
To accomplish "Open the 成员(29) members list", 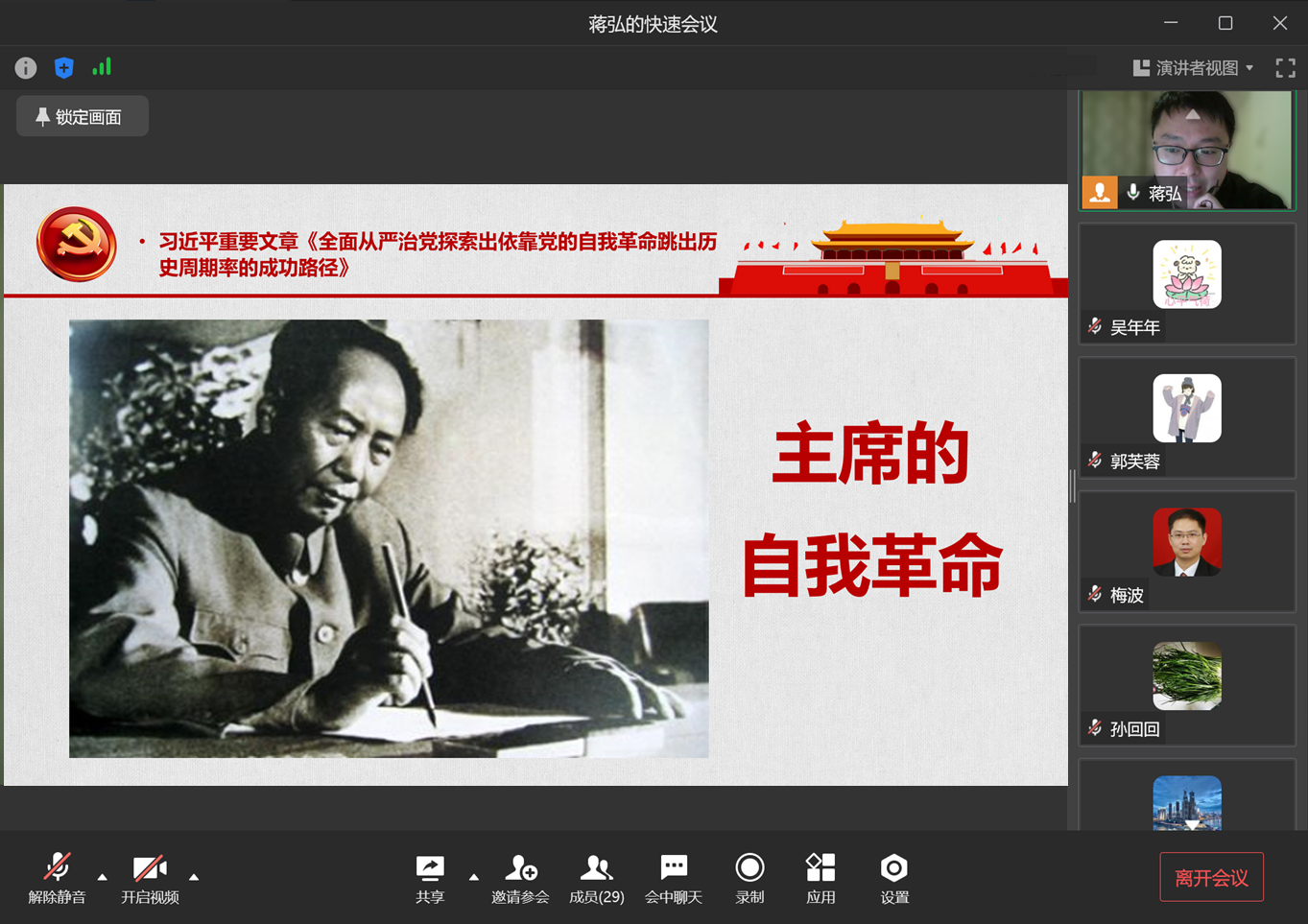I will click(x=596, y=879).
